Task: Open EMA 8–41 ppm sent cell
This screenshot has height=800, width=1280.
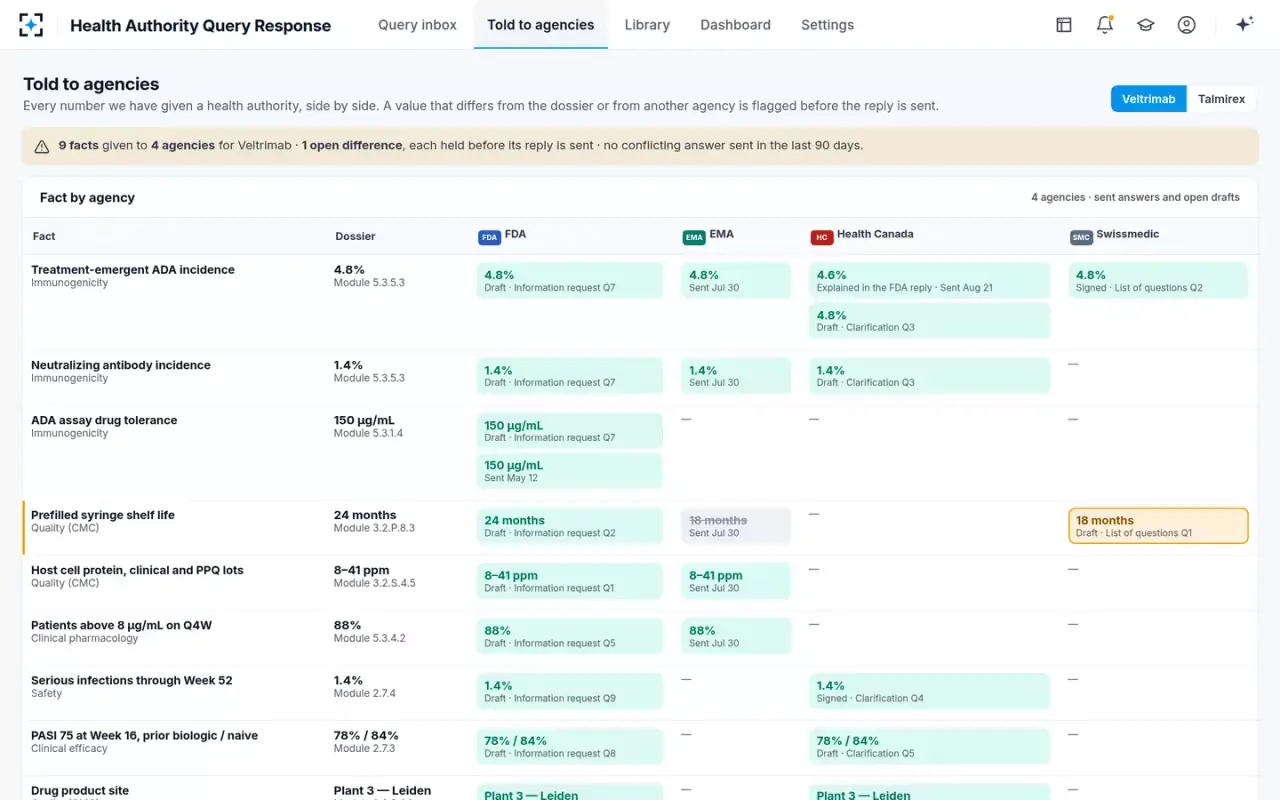Action: pos(736,581)
